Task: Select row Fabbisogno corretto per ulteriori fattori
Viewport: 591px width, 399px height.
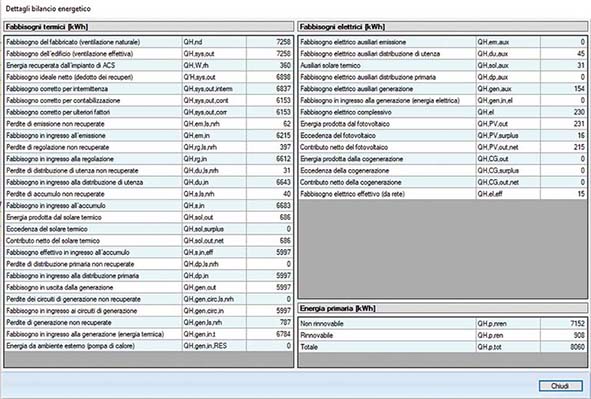Action: coord(149,112)
